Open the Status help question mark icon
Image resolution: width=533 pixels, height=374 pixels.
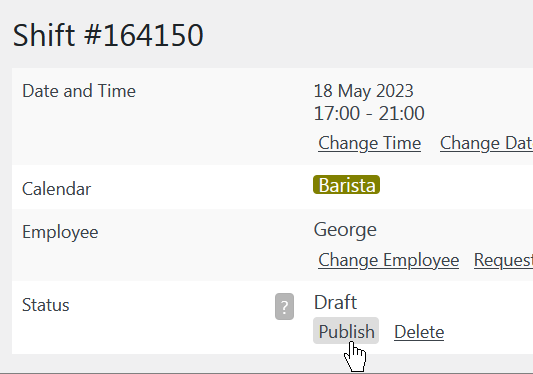point(285,306)
